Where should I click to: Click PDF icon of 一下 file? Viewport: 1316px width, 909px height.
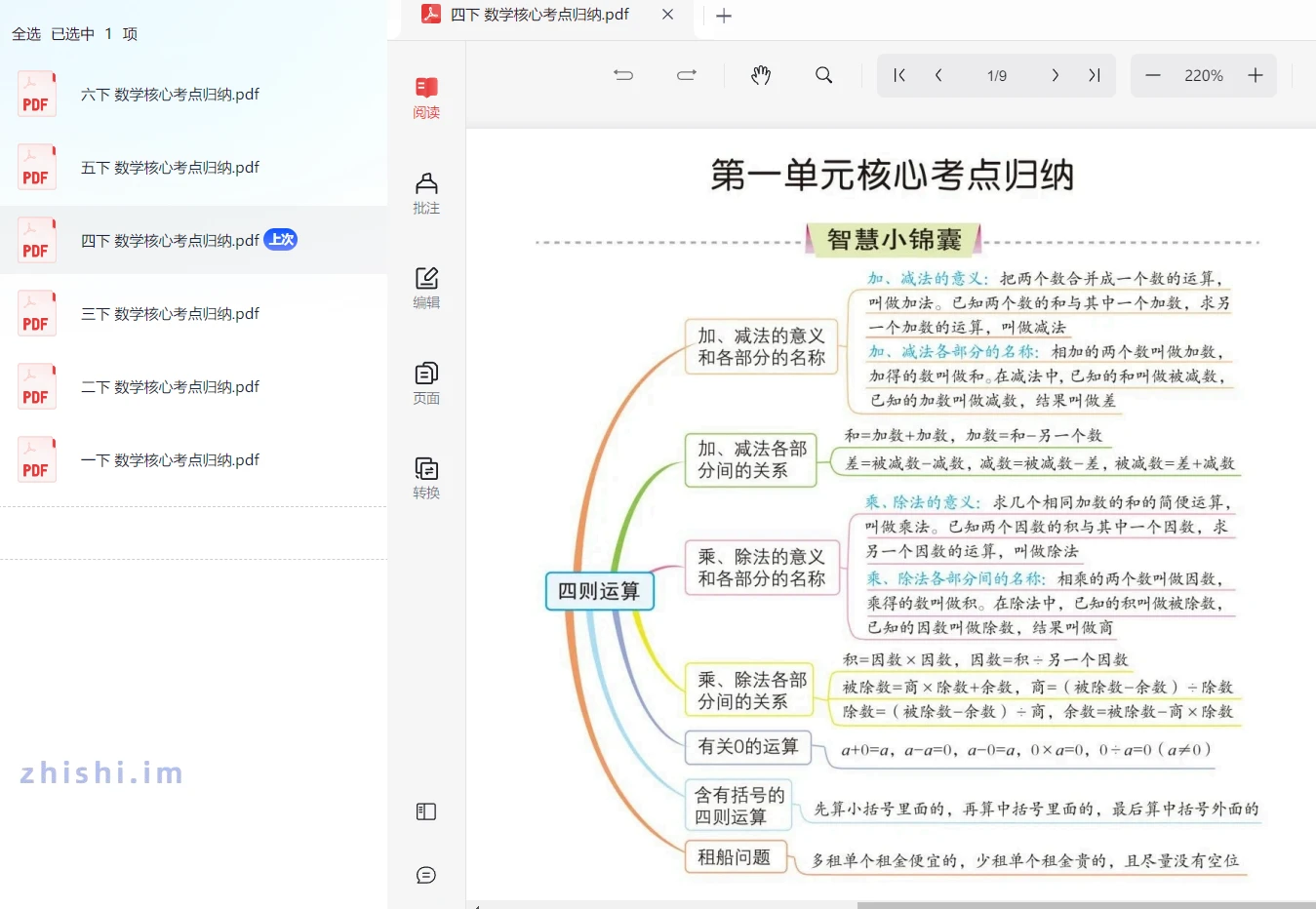pyautogui.click(x=36, y=460)
